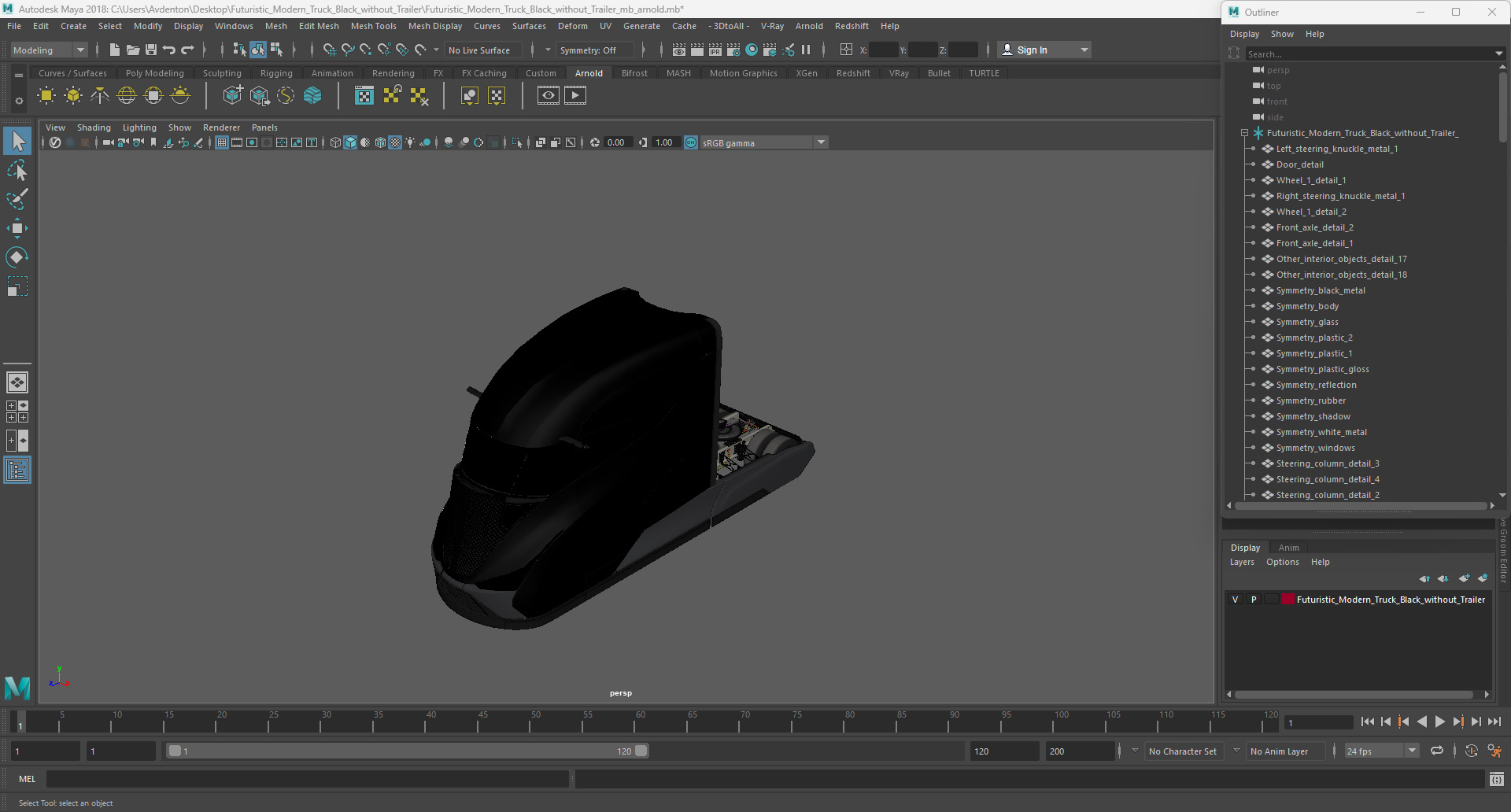Snap to grids toolbar icon
The height and width of the screenshot is (812, 1511).
coord(330,50)
